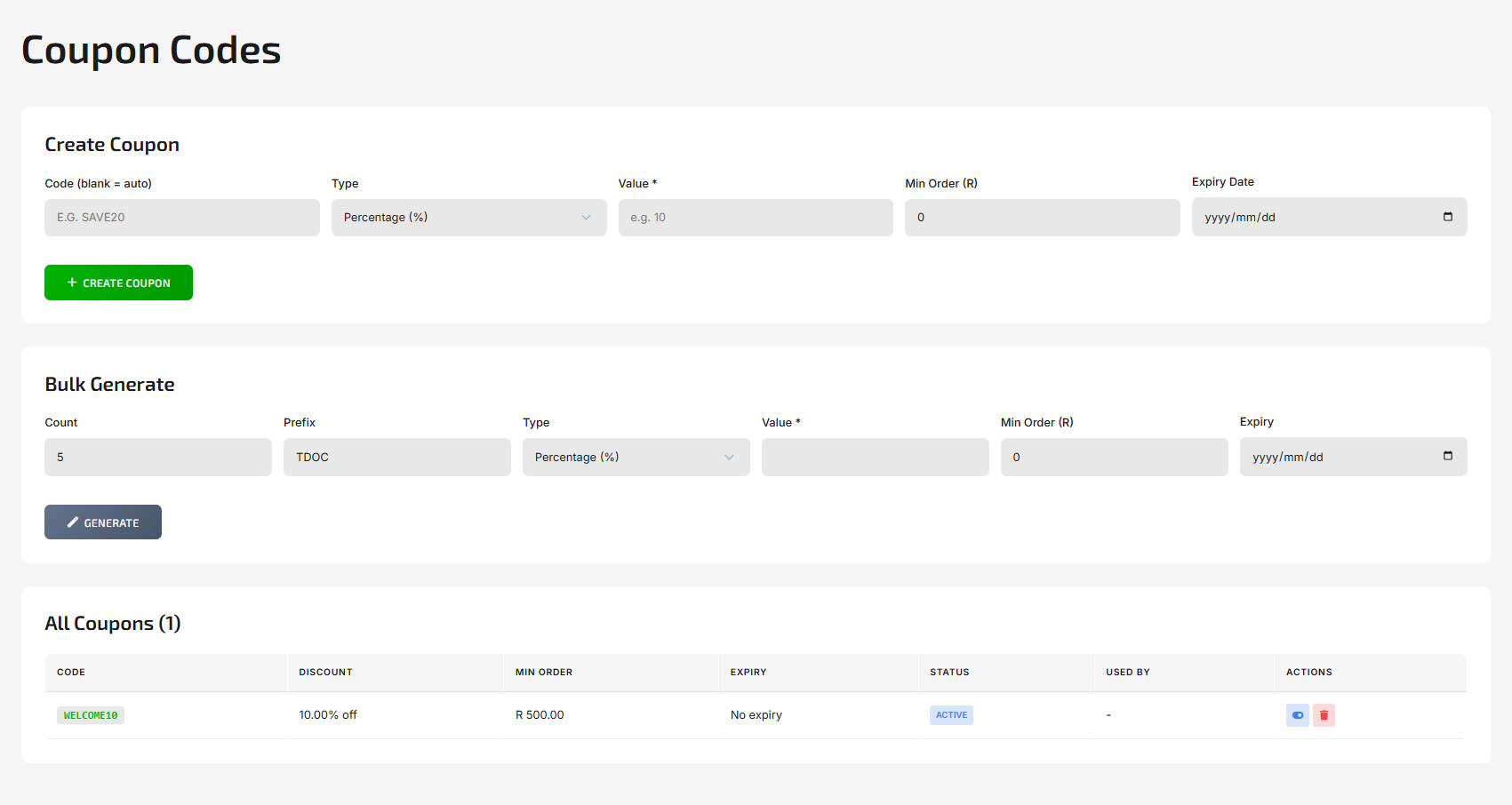1512x805 pixels.
Task: Click the Create Coupon Value field
Action: tap(755, 218)
